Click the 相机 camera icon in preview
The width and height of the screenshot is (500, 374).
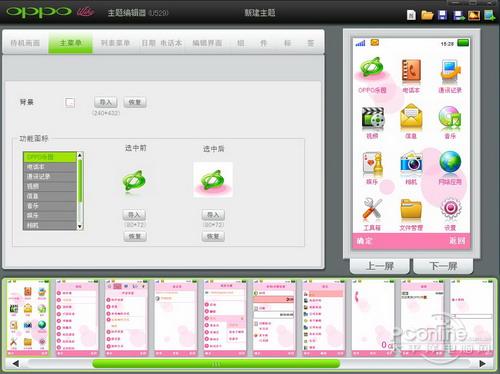pos(411,163)
